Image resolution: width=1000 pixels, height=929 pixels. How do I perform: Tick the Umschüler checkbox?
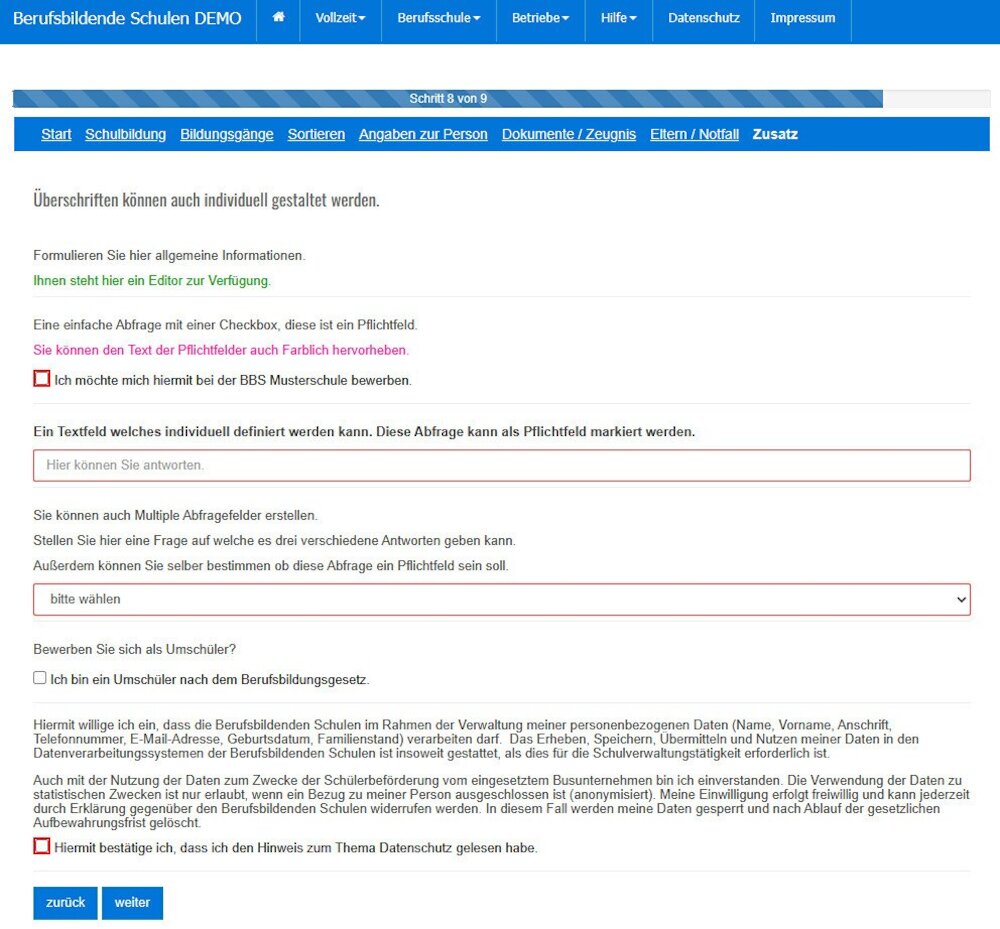pyautogui.click(x=40, y=678)
